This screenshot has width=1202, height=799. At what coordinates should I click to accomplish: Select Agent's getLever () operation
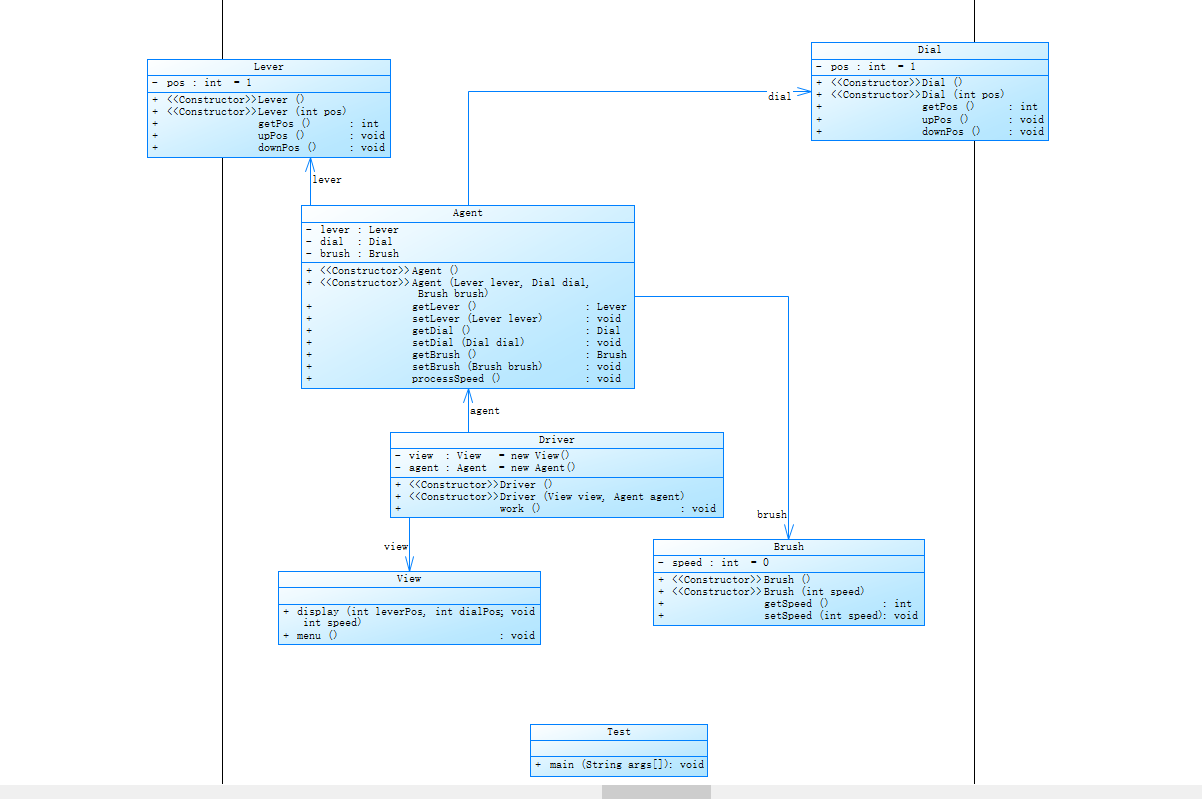tap(467, 307)
